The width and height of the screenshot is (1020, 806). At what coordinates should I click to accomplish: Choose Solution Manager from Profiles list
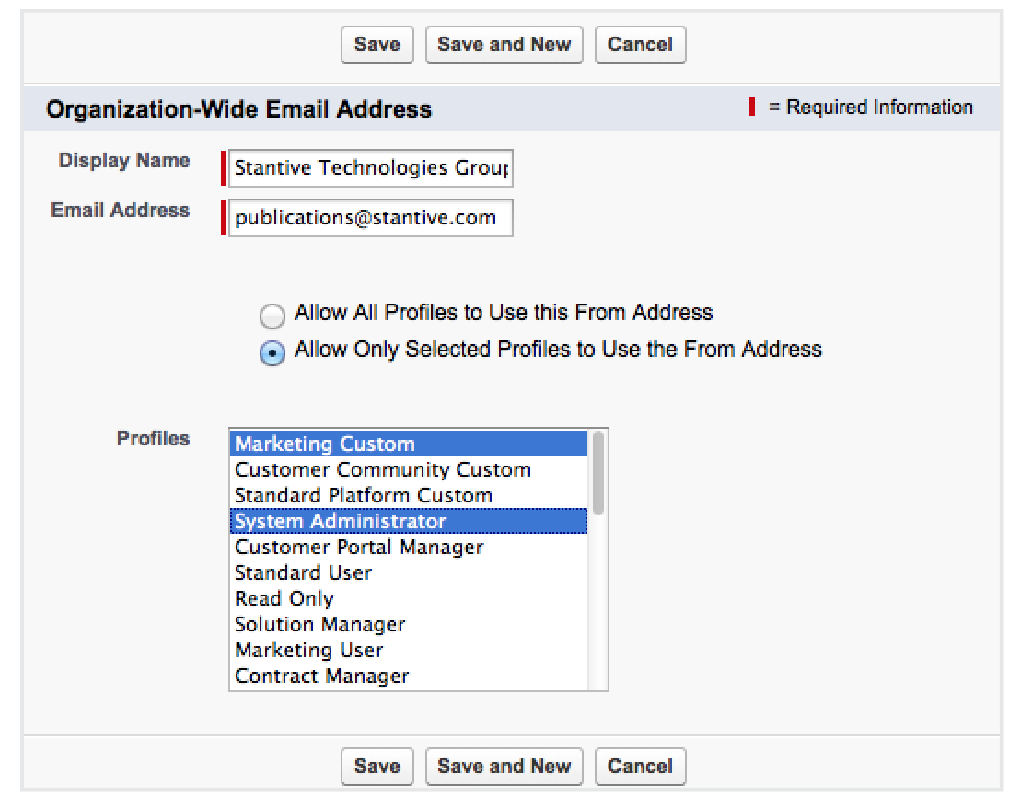tap(408, 624)
